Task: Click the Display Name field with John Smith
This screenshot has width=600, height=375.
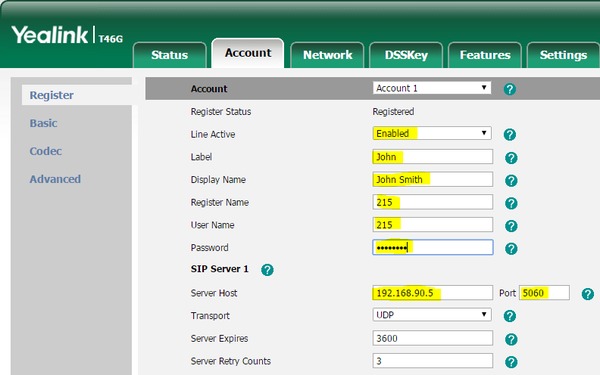Action: click(432, 179)
